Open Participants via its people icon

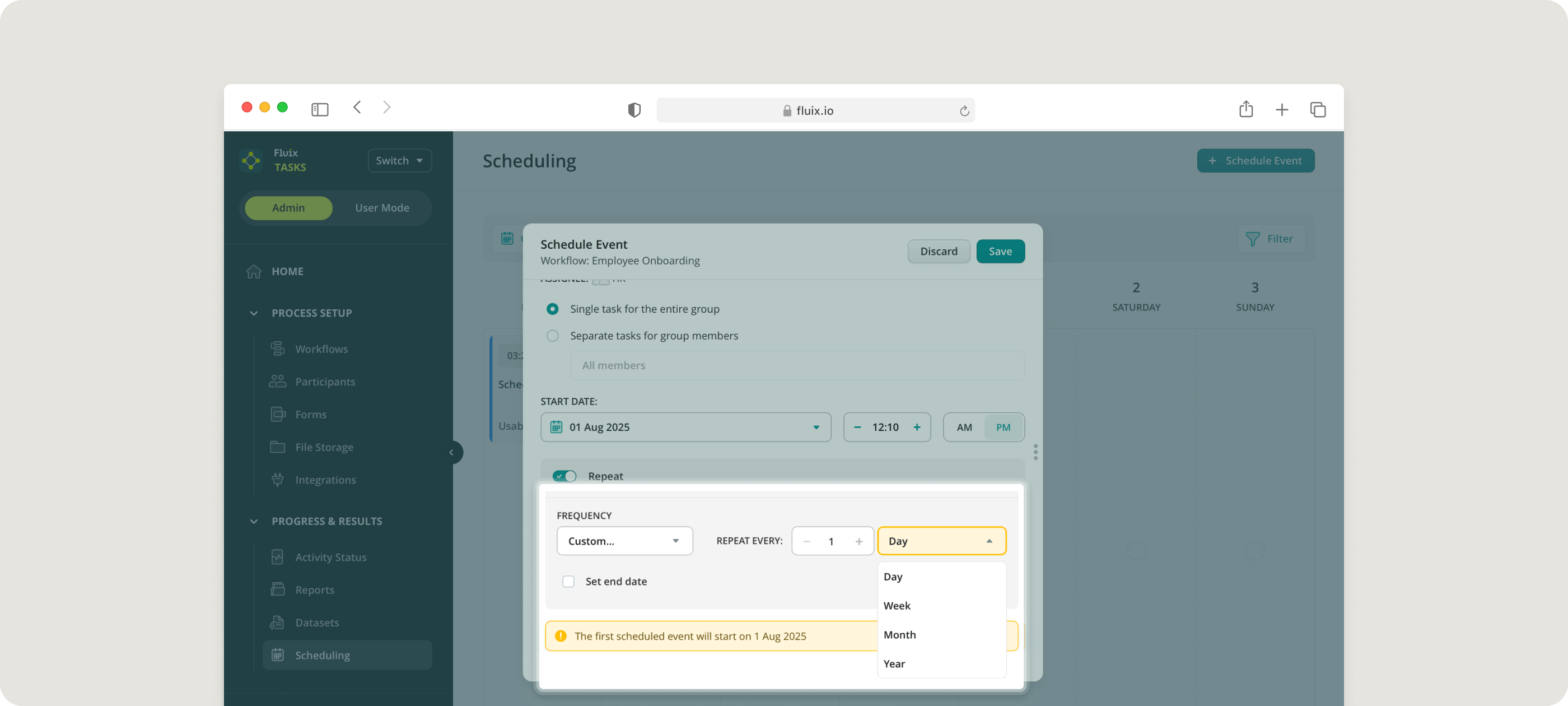(x=278, y=382)
